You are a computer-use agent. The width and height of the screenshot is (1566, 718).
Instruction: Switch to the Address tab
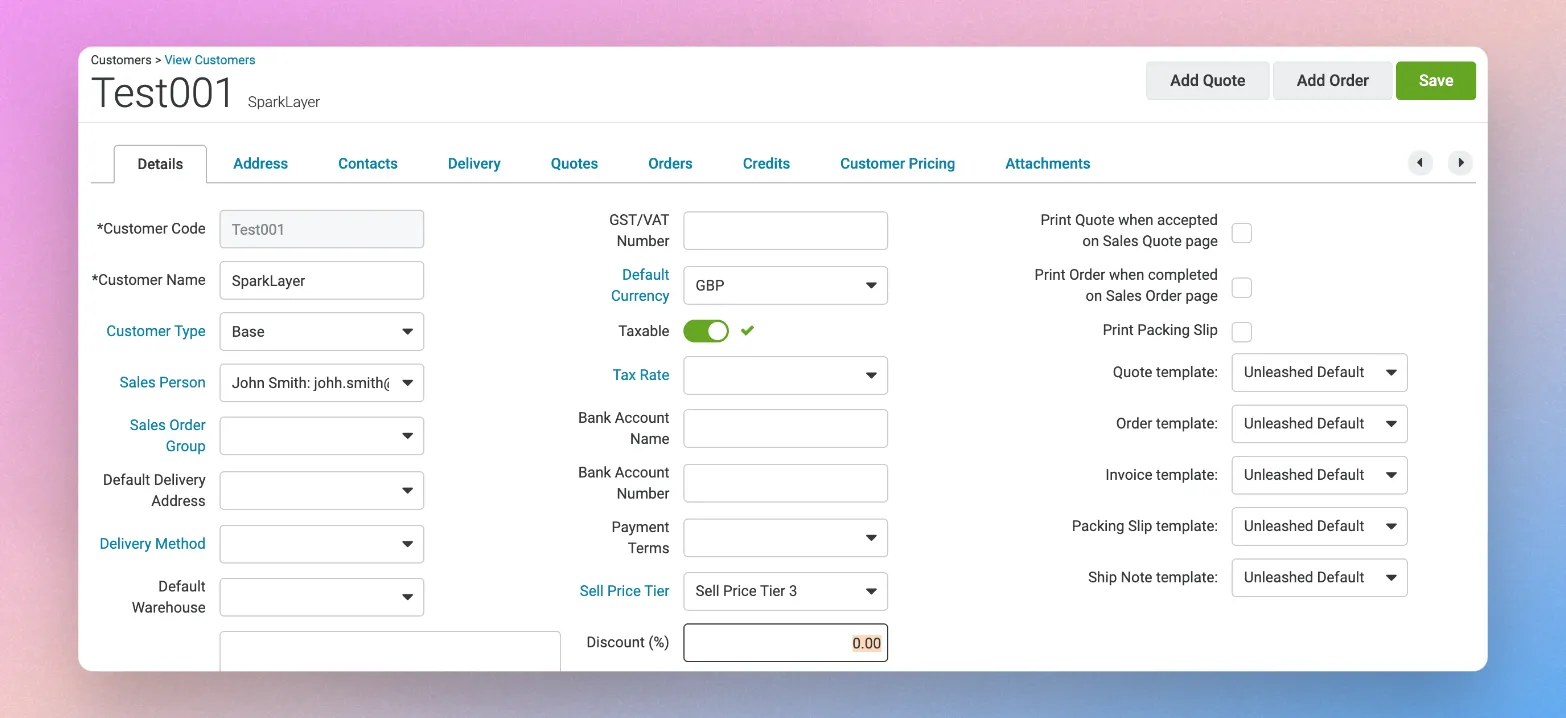coord(261,164)
